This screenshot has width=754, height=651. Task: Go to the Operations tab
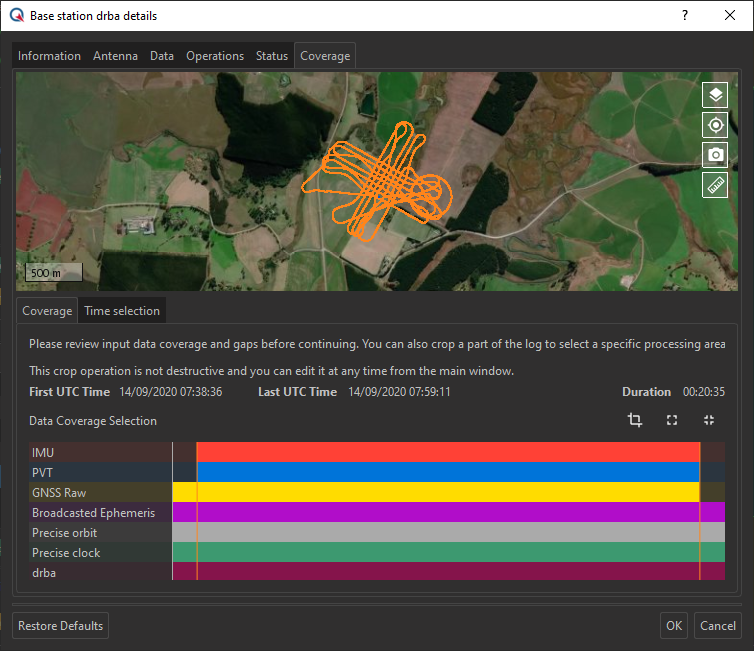click(x=214, y=56)
